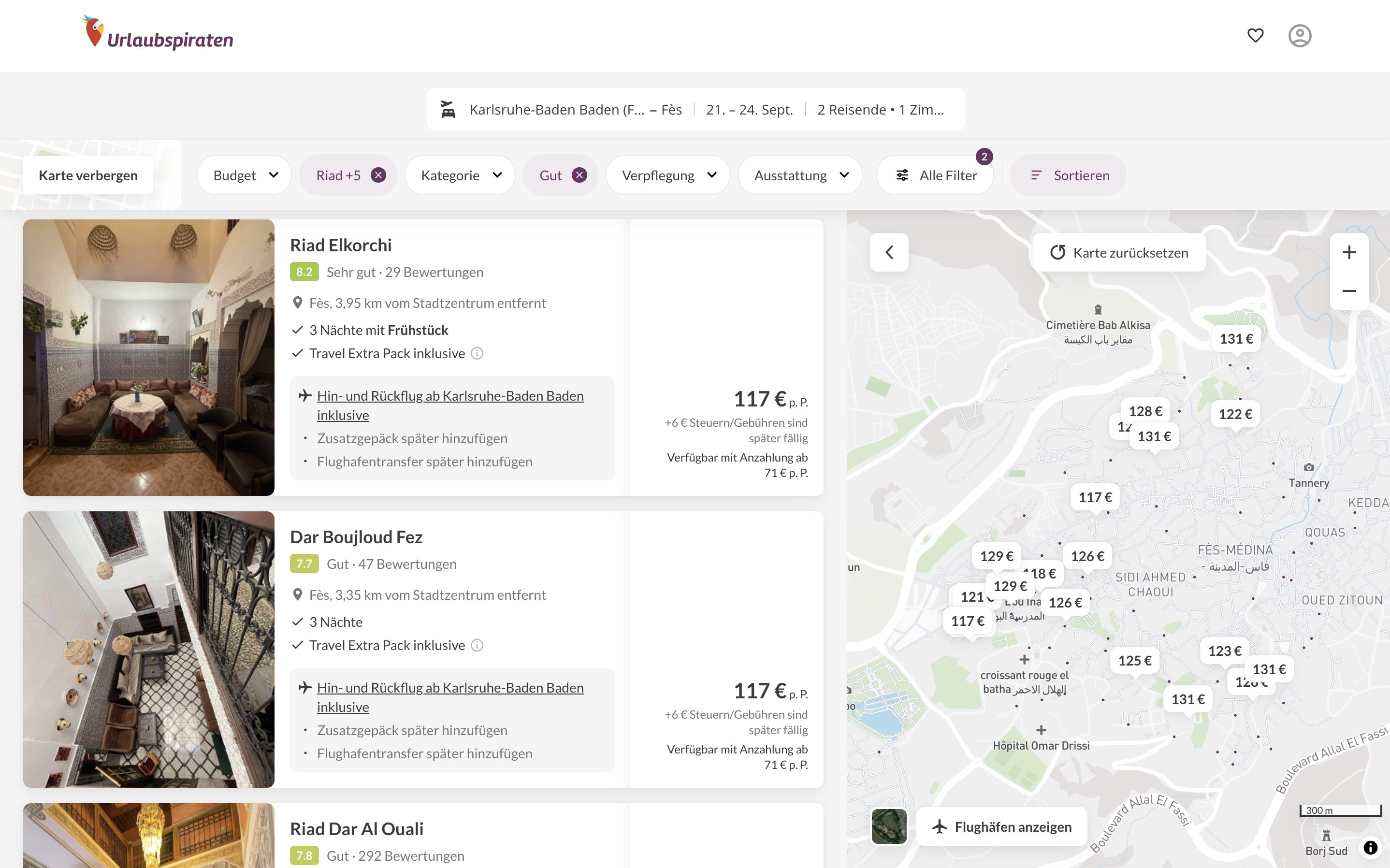
Task: Click Borj Sud landmark icon
Action: 1326,835
